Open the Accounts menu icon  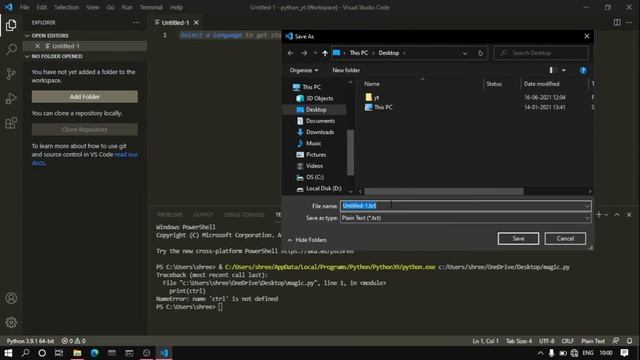point(11,298)
